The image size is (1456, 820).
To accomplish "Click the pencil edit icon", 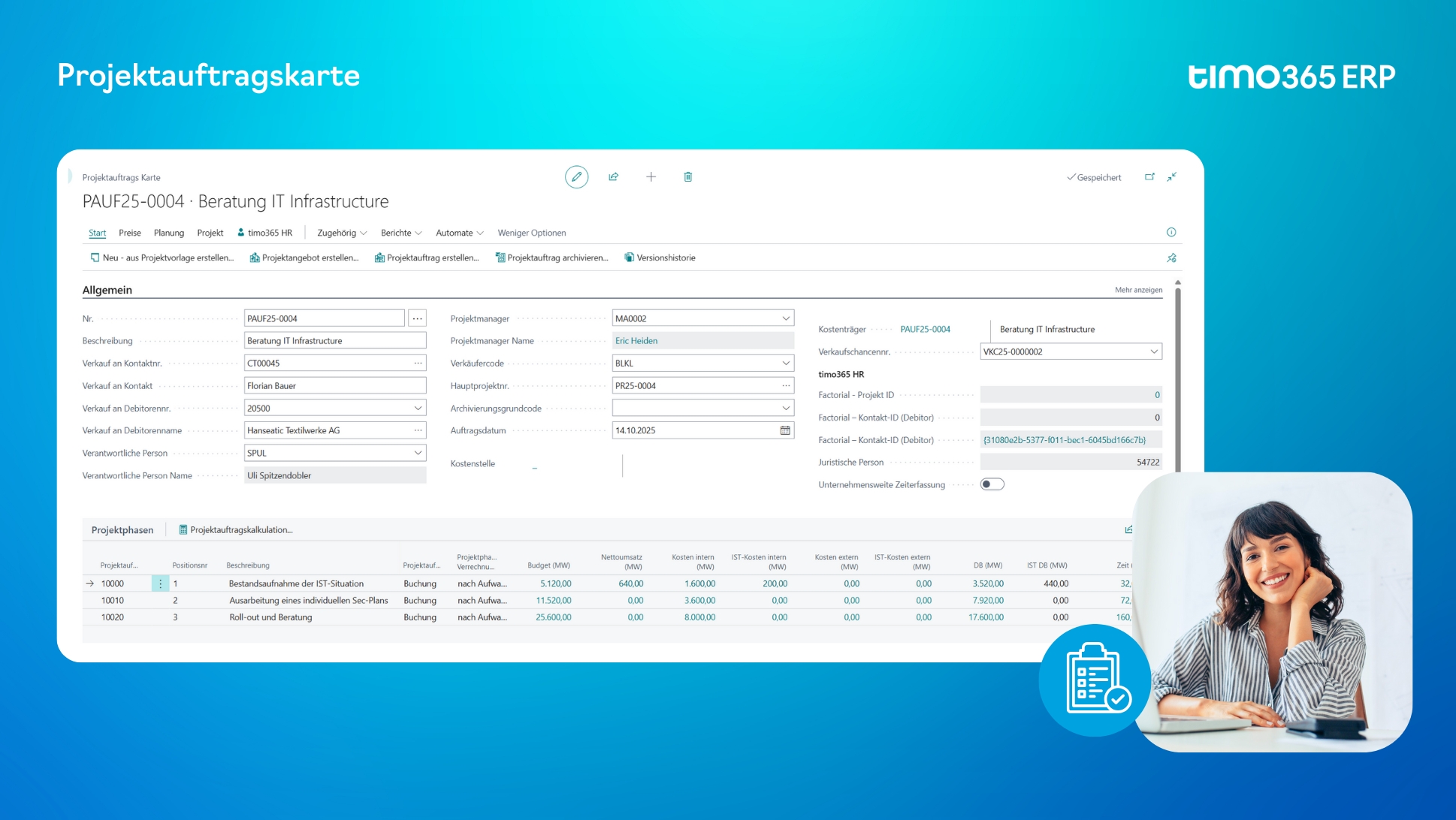I will pyautogui.click(x=576, y=177).
